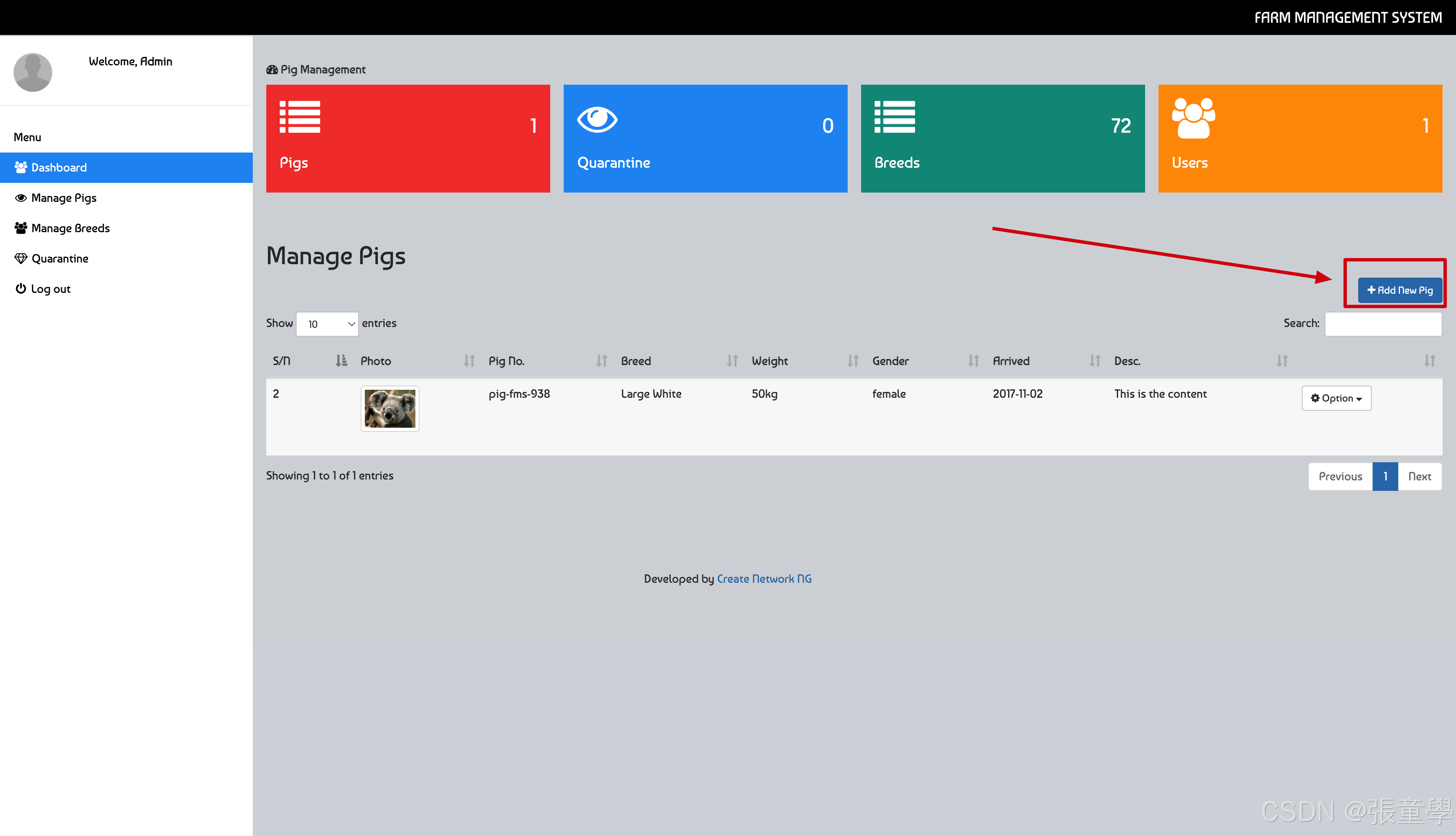Sort the table by S/N column icon
The width and height of the screenshot is (1456, 836).
tap(341, 361)
